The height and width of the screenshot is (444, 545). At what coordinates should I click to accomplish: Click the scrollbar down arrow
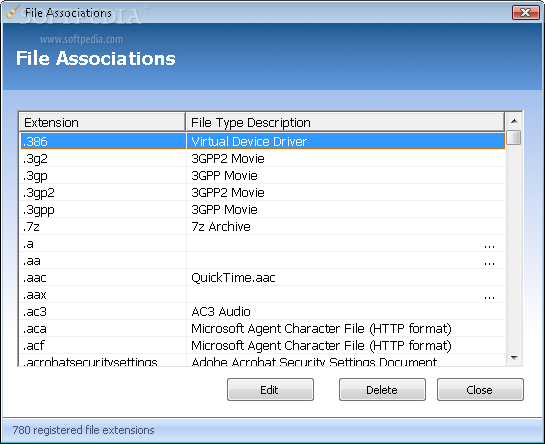[x=514, y=357]
